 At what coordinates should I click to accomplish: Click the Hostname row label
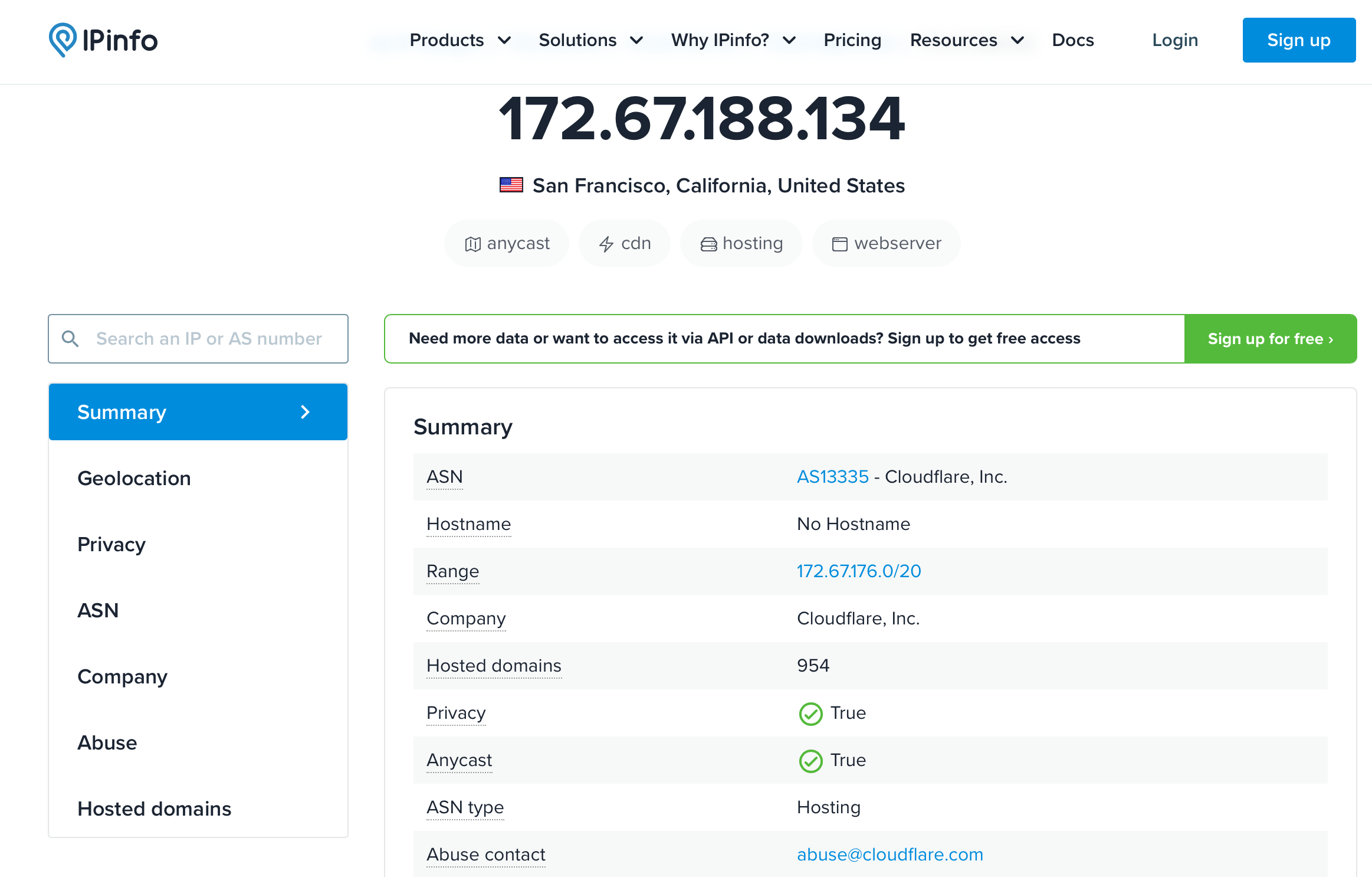click(469, 524)
